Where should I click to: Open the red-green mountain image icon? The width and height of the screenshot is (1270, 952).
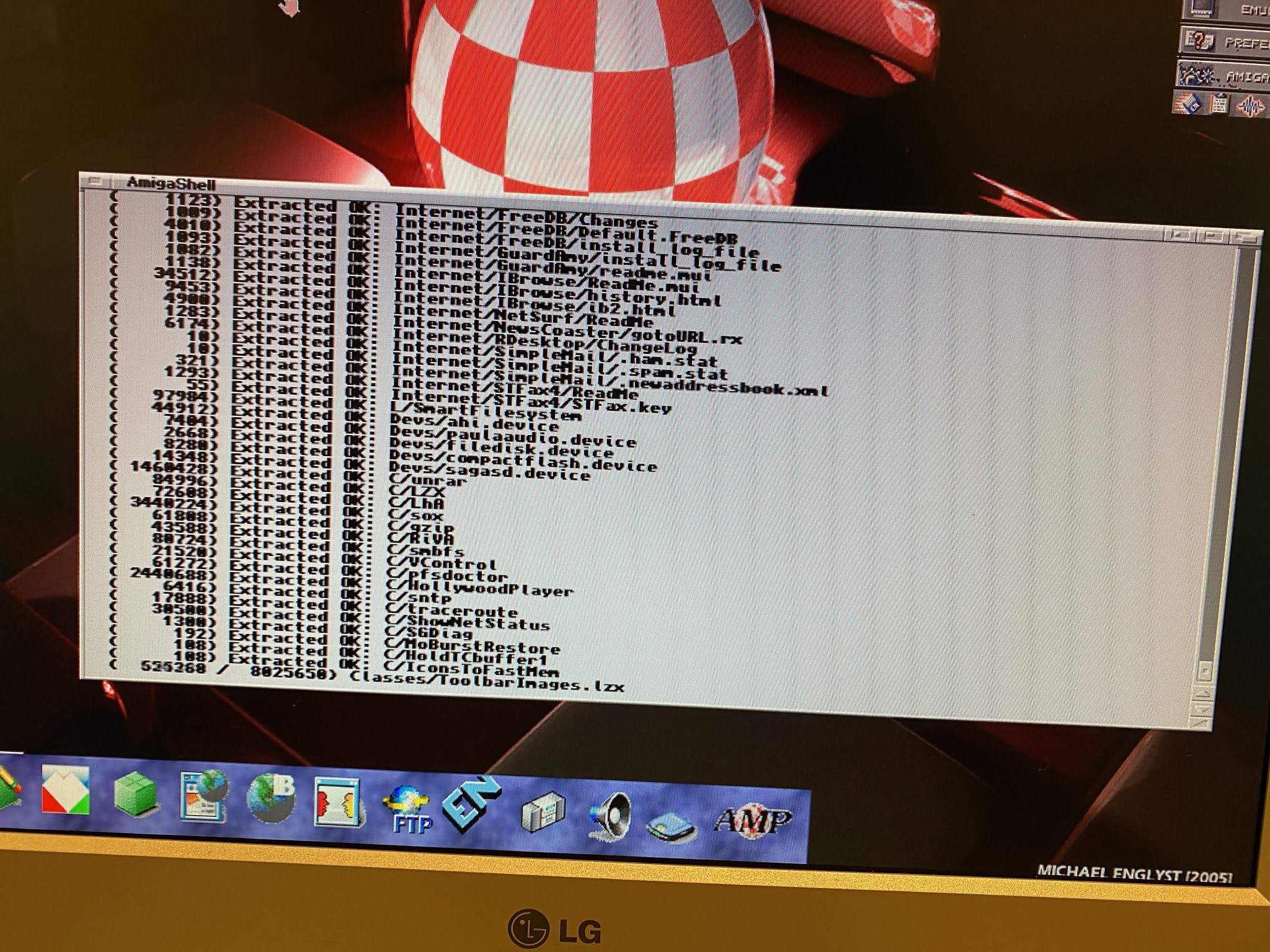tap(66, 790)
